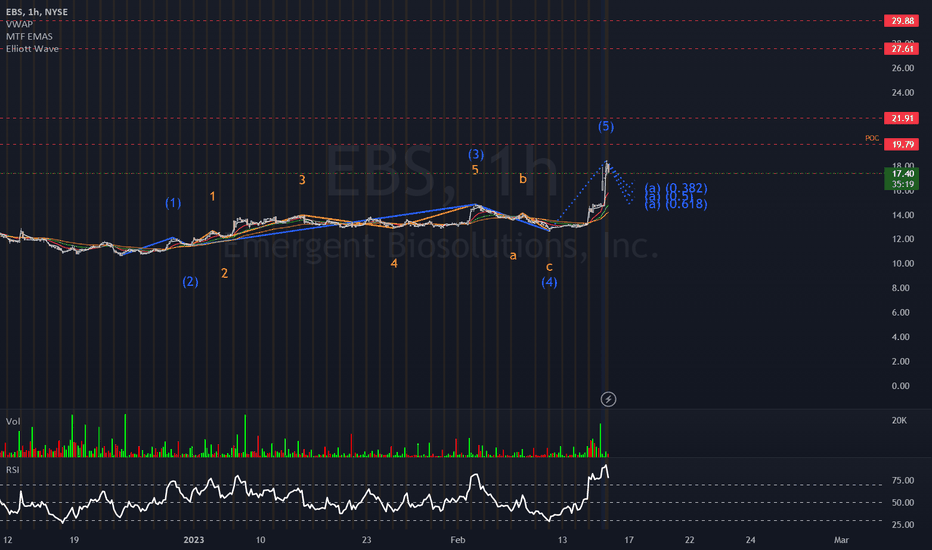Click the Vol pane label
932x550 pixels.
click(13, 422)
